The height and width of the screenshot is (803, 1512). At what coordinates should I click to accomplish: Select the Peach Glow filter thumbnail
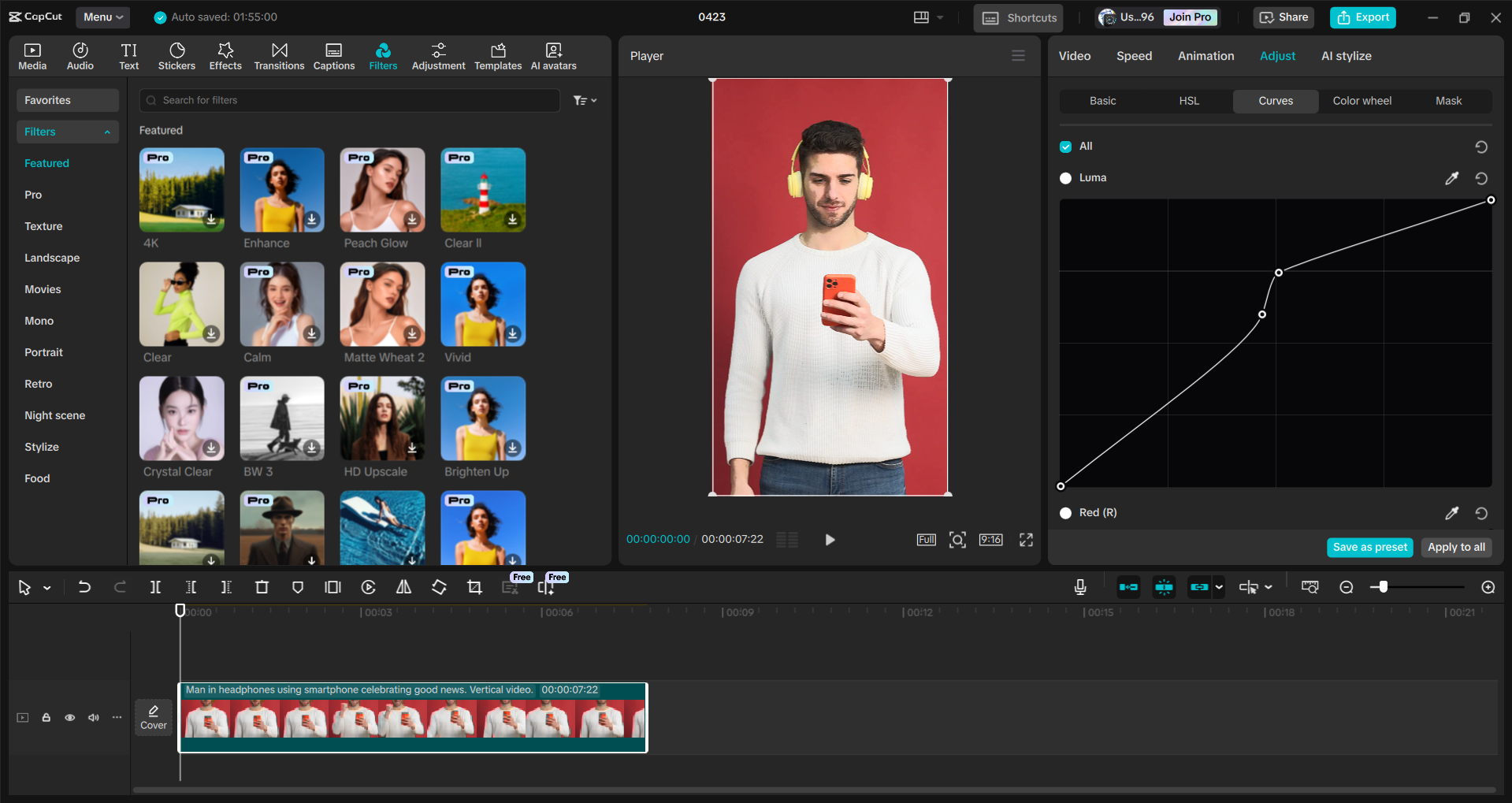click(382, 189)
